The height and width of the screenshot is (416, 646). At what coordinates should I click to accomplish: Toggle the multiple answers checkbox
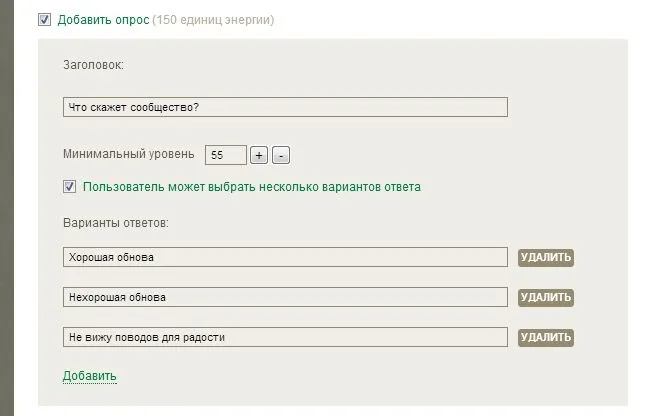(x=70, y=186)
